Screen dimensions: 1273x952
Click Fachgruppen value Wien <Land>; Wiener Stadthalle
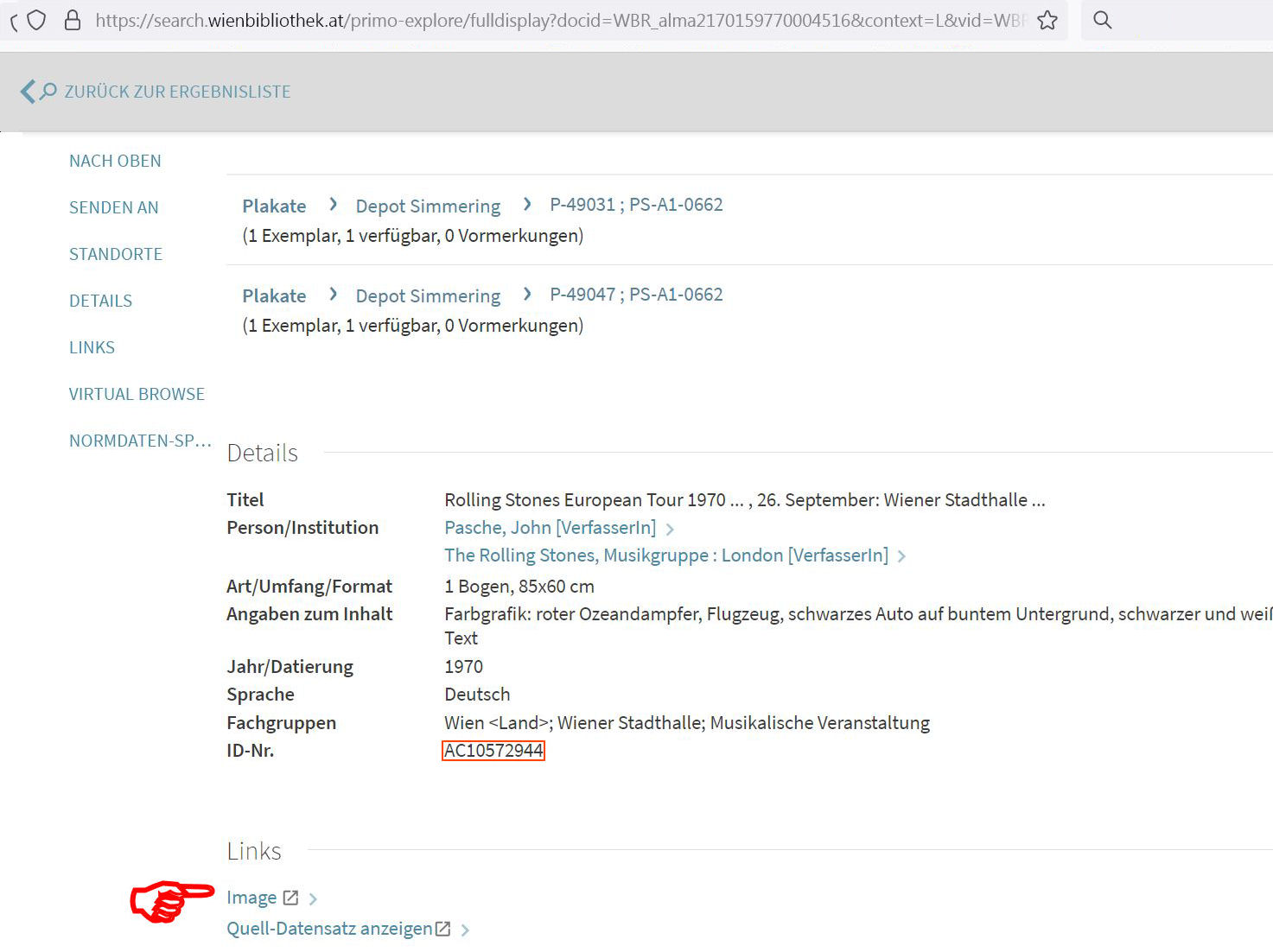(687, 723)
